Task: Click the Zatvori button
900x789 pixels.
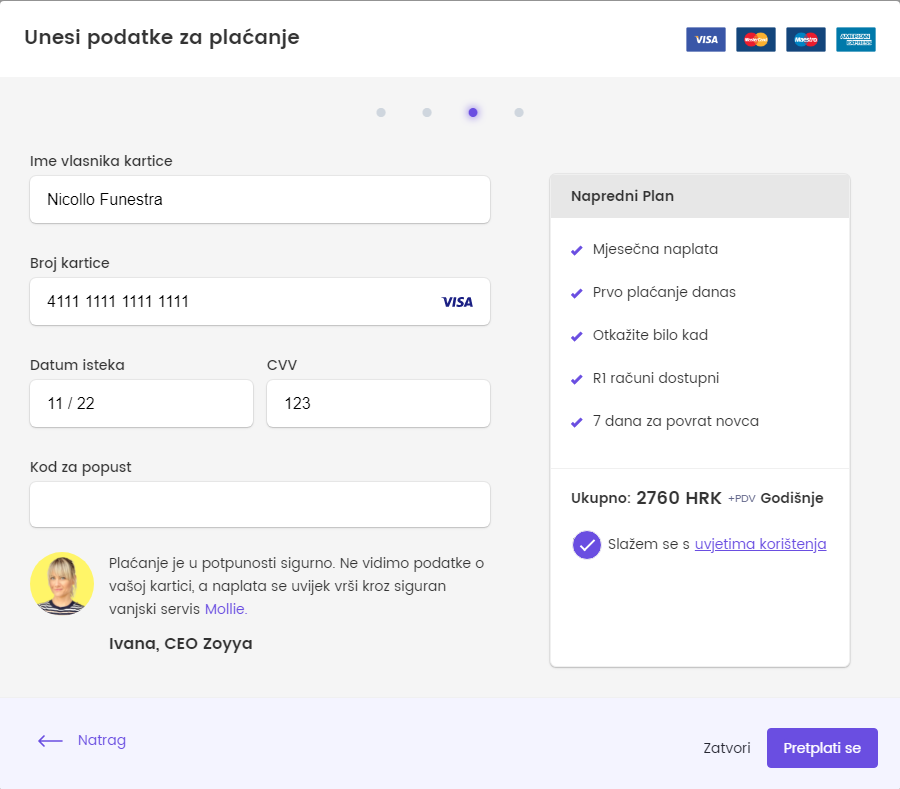Action: pyautogui.click(x=727, y=748)
